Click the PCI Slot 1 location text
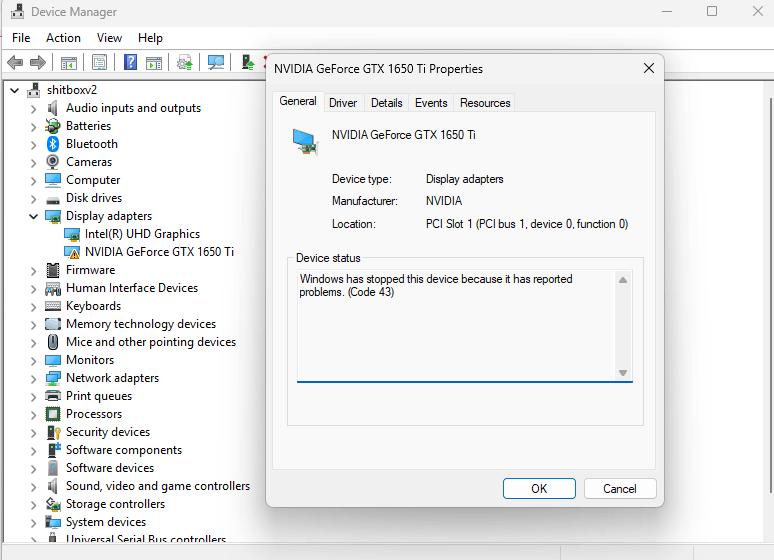The height and width of the screenshot is (560, 774). click(x=527, y=224)
